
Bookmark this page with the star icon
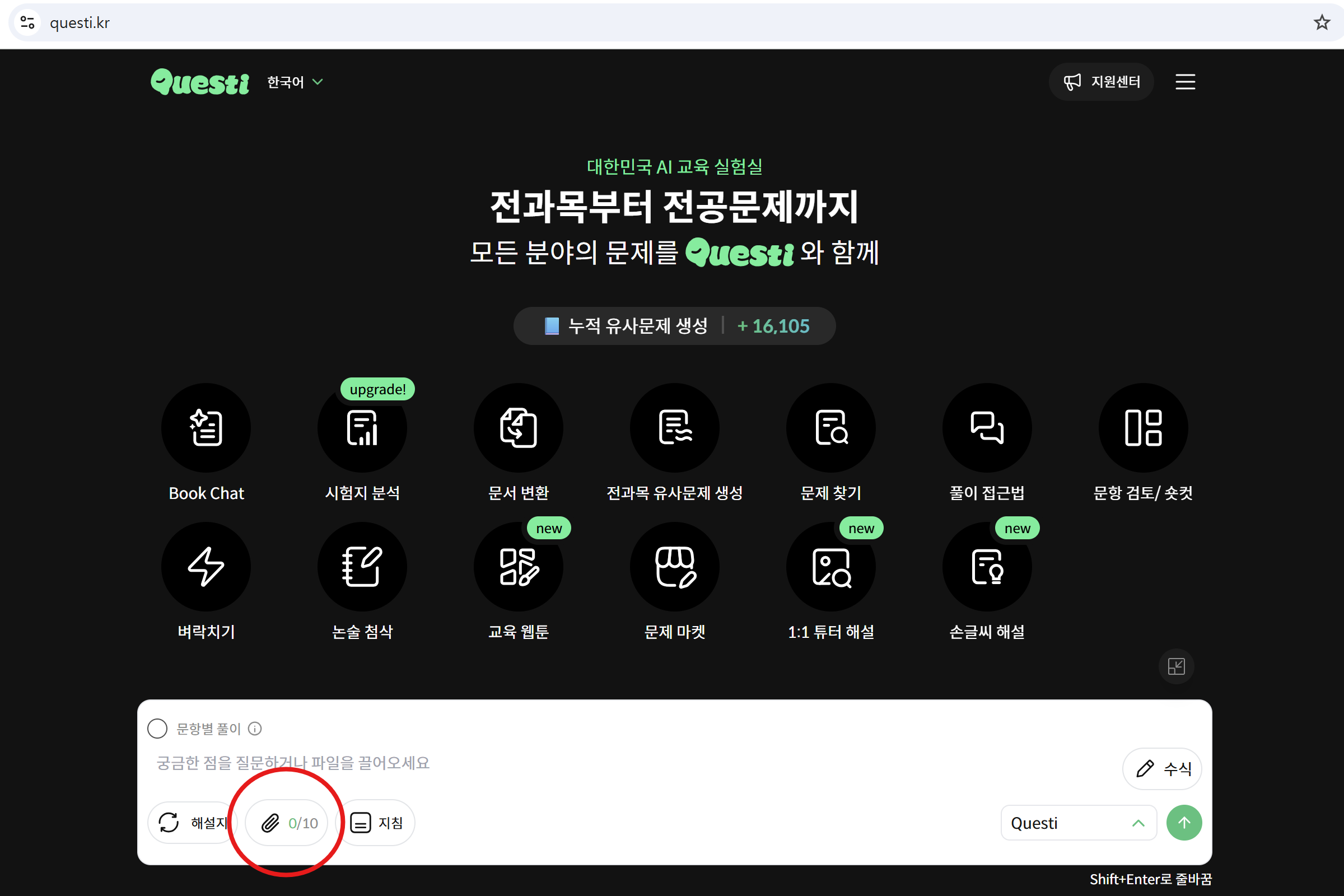click(x=1322, y=23)
